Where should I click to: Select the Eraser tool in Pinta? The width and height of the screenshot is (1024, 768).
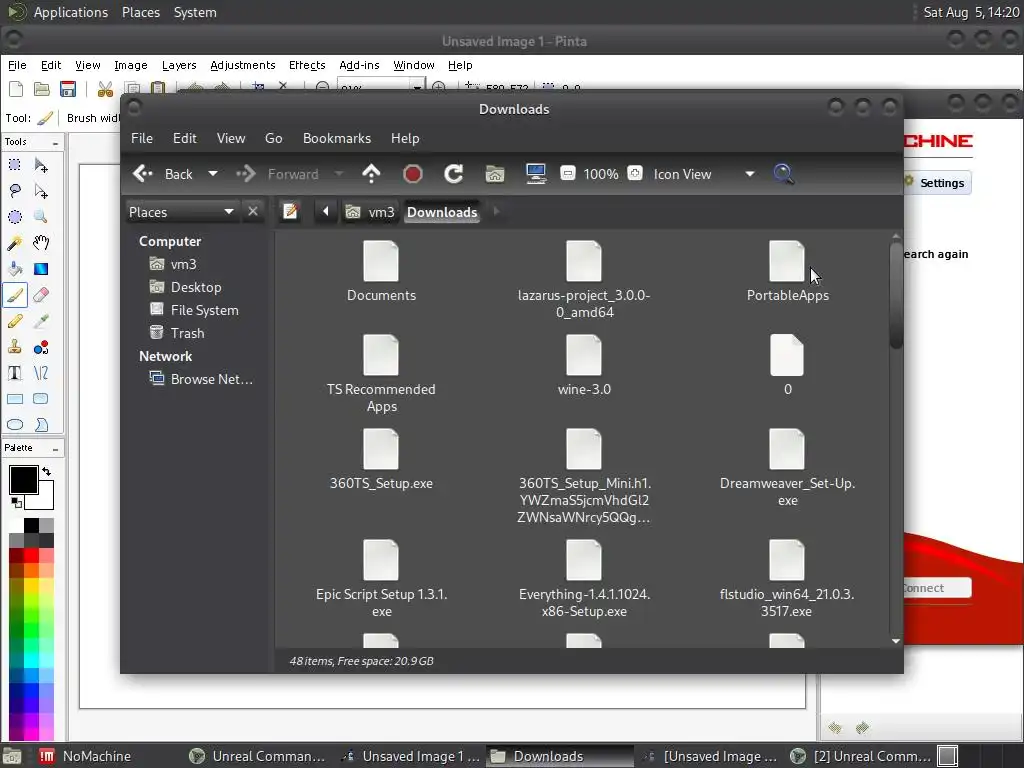pos(40,295)
